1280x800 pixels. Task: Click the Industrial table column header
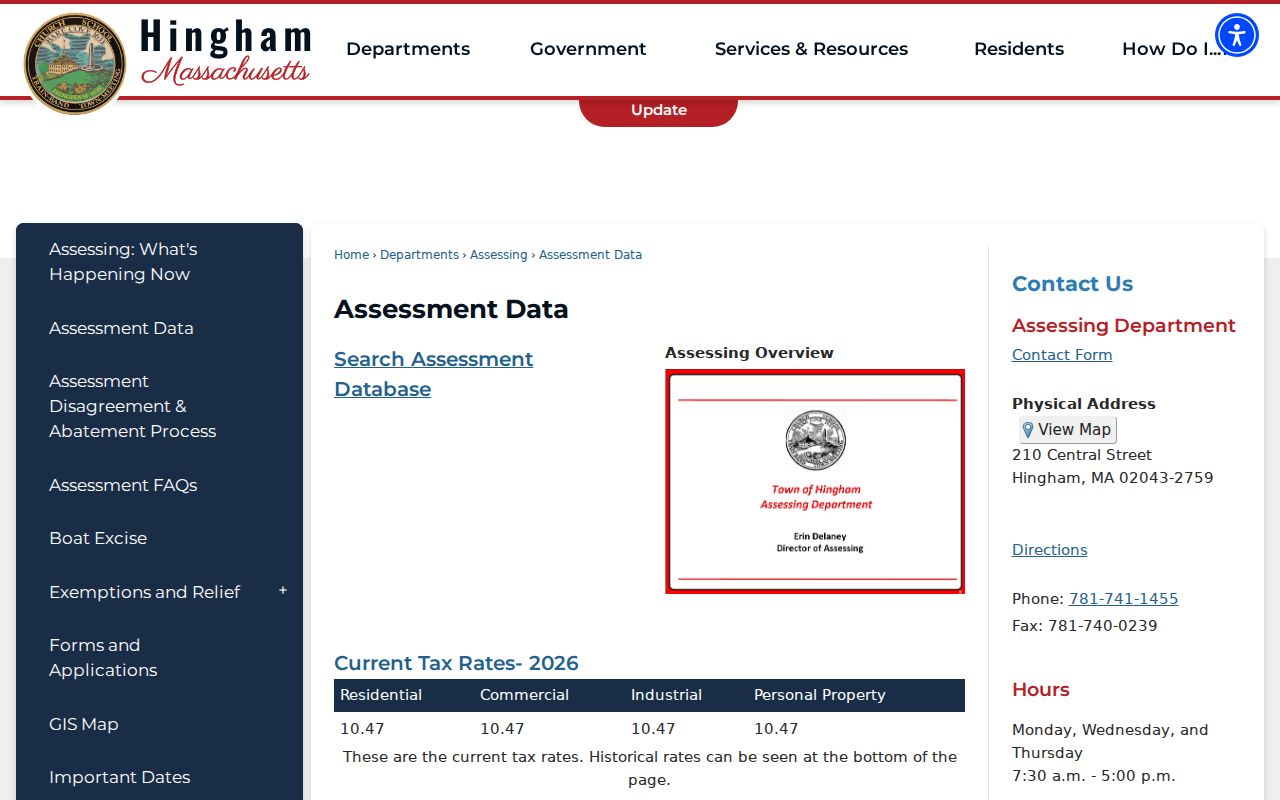[x=666, y=695]
